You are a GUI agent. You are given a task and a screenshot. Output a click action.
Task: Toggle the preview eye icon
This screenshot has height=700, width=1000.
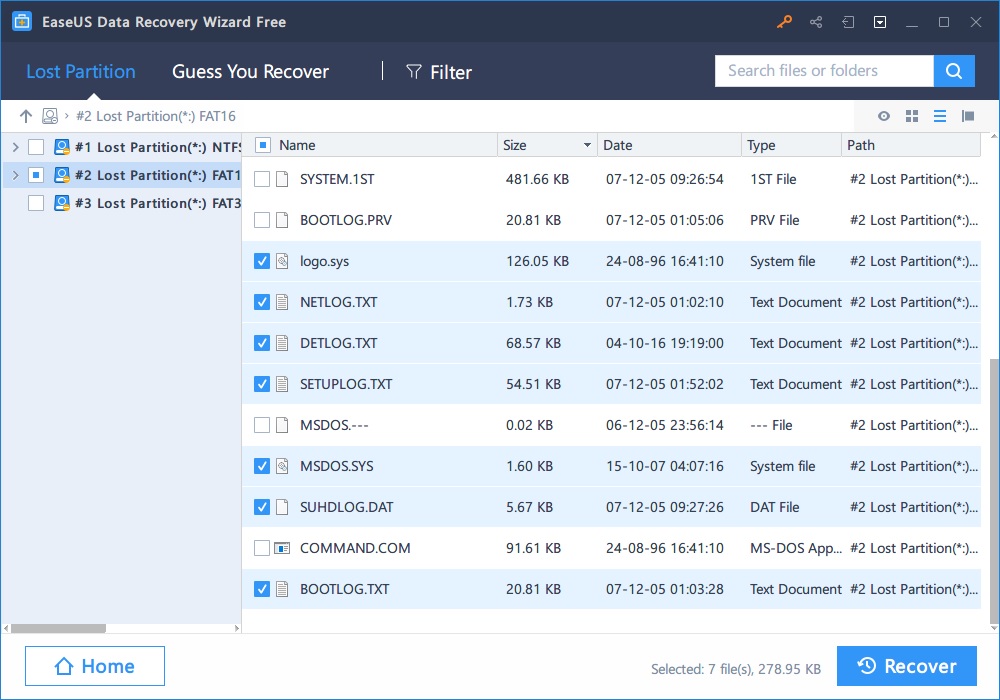[x=883, y=116]
